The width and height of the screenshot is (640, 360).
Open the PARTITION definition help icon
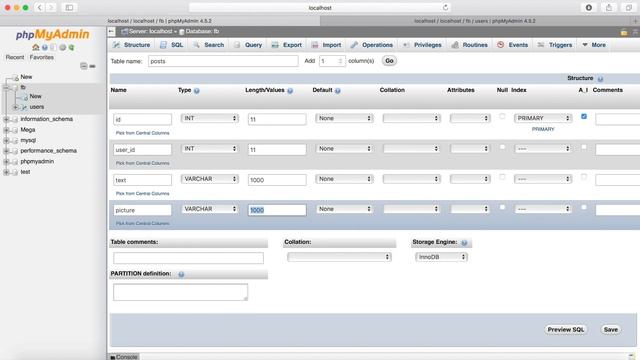pyautogui.click(x=181, y=274)
